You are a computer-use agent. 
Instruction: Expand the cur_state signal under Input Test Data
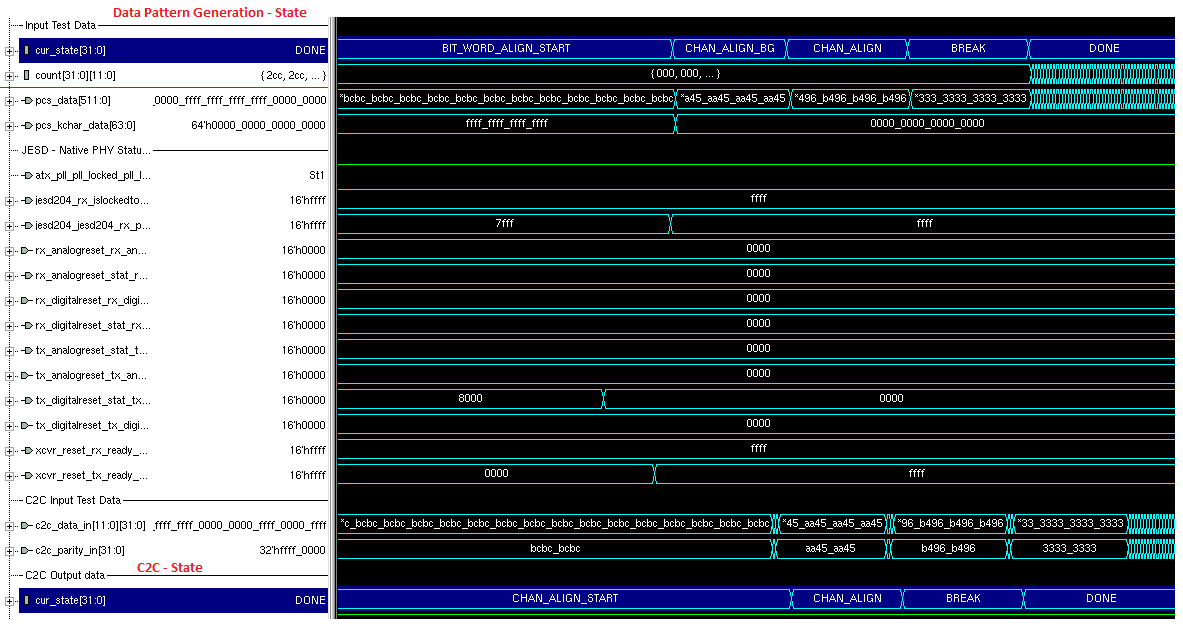pyautogui.click(x=9, y=51)
